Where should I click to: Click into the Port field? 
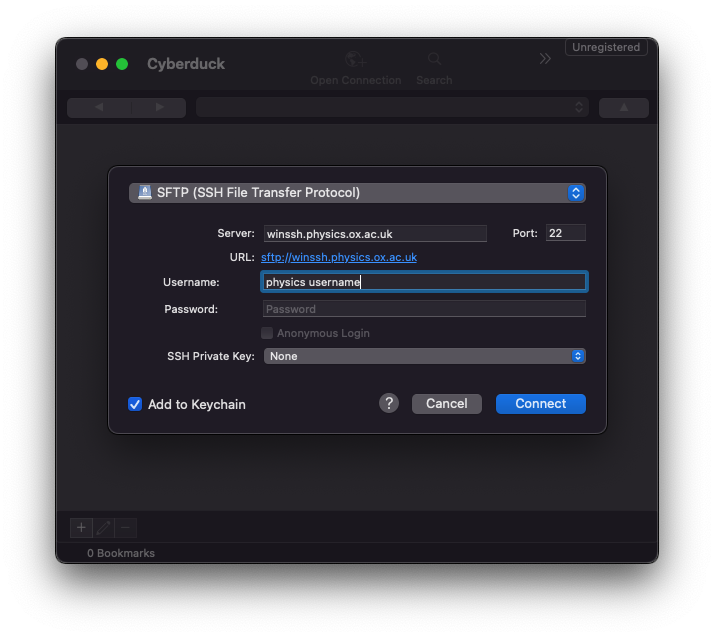(x=566, y=233)
